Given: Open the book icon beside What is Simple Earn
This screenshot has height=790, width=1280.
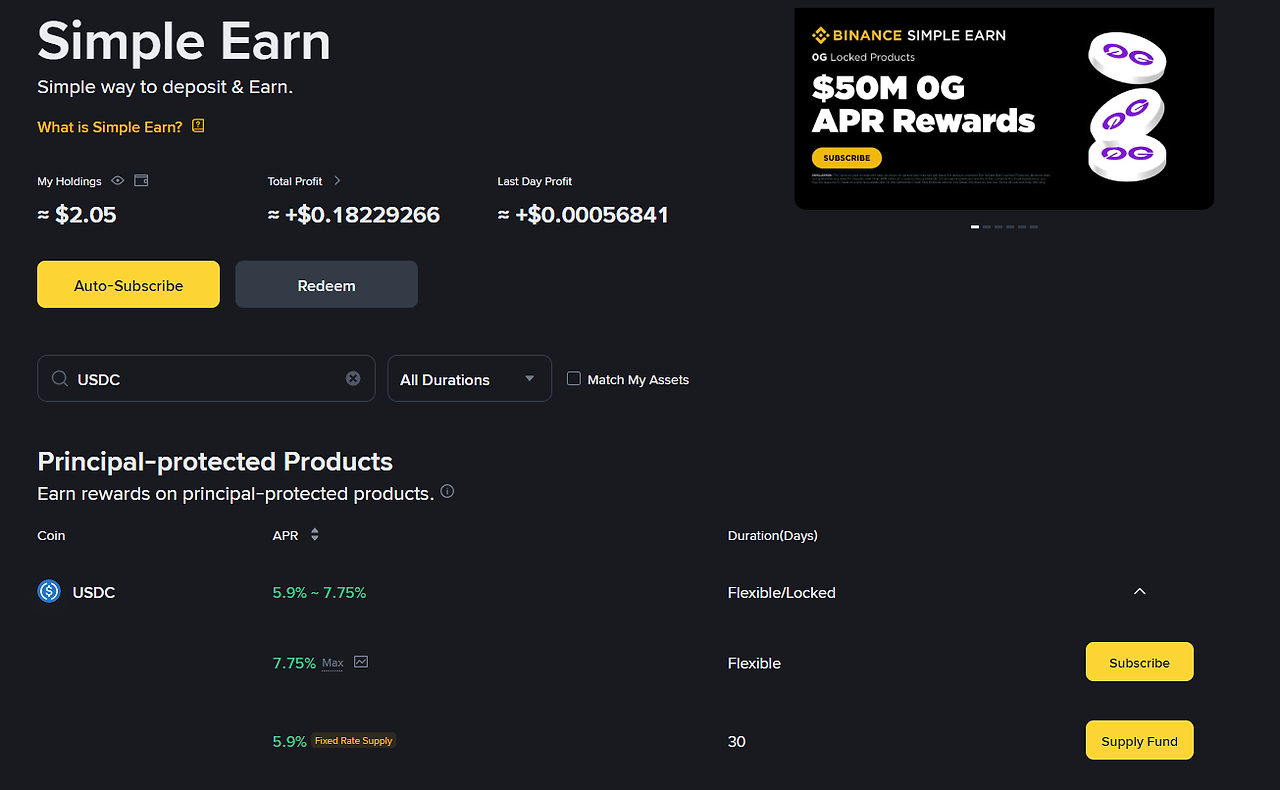Looking at the screenshot, I should click(198, 126).
